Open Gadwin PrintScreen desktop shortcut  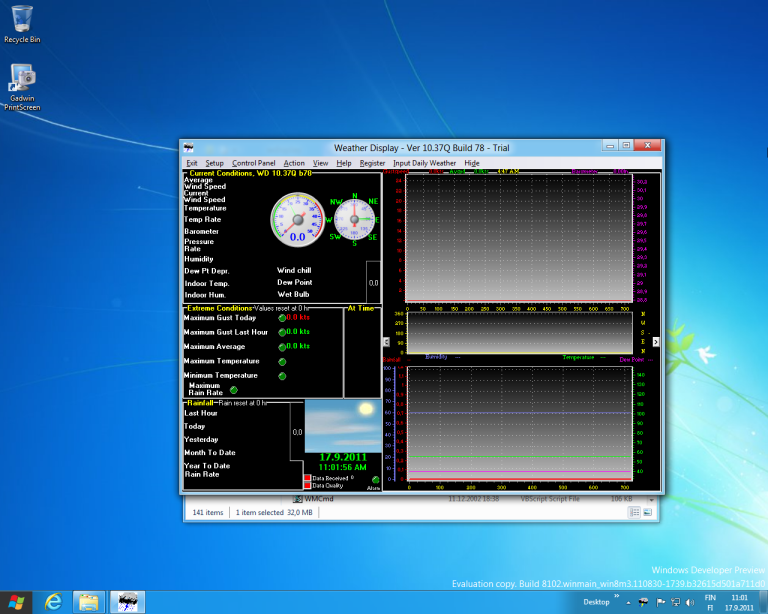click(x=22, y=87)
